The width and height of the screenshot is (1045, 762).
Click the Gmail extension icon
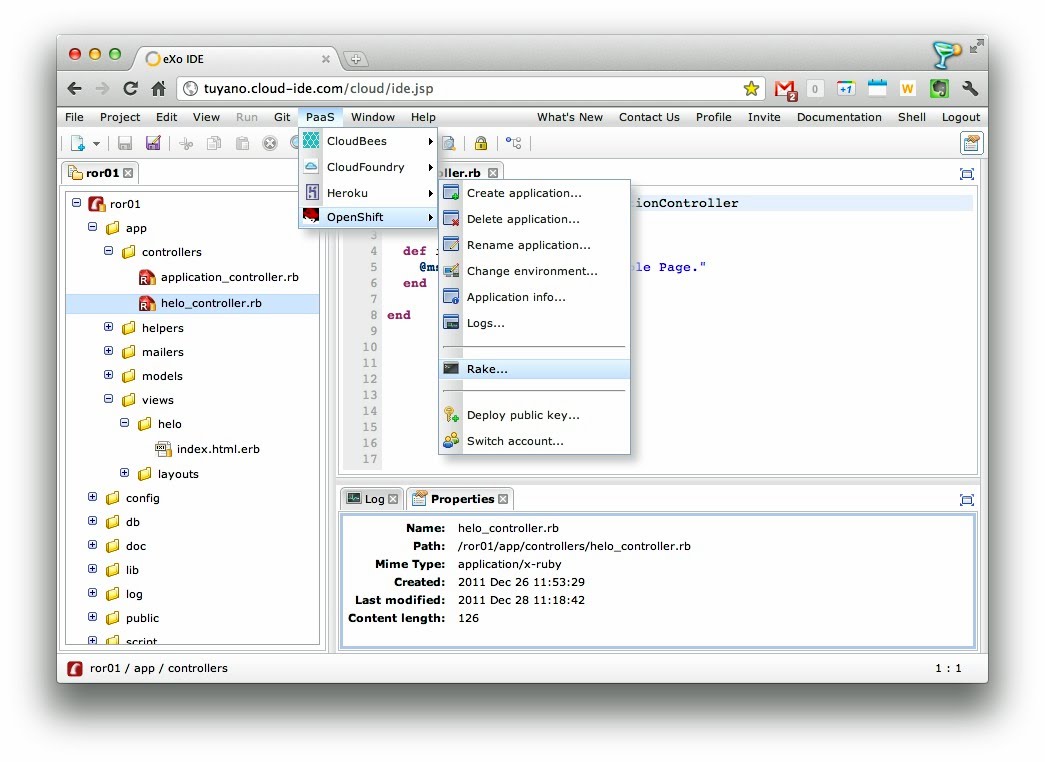tap(786, 89)
